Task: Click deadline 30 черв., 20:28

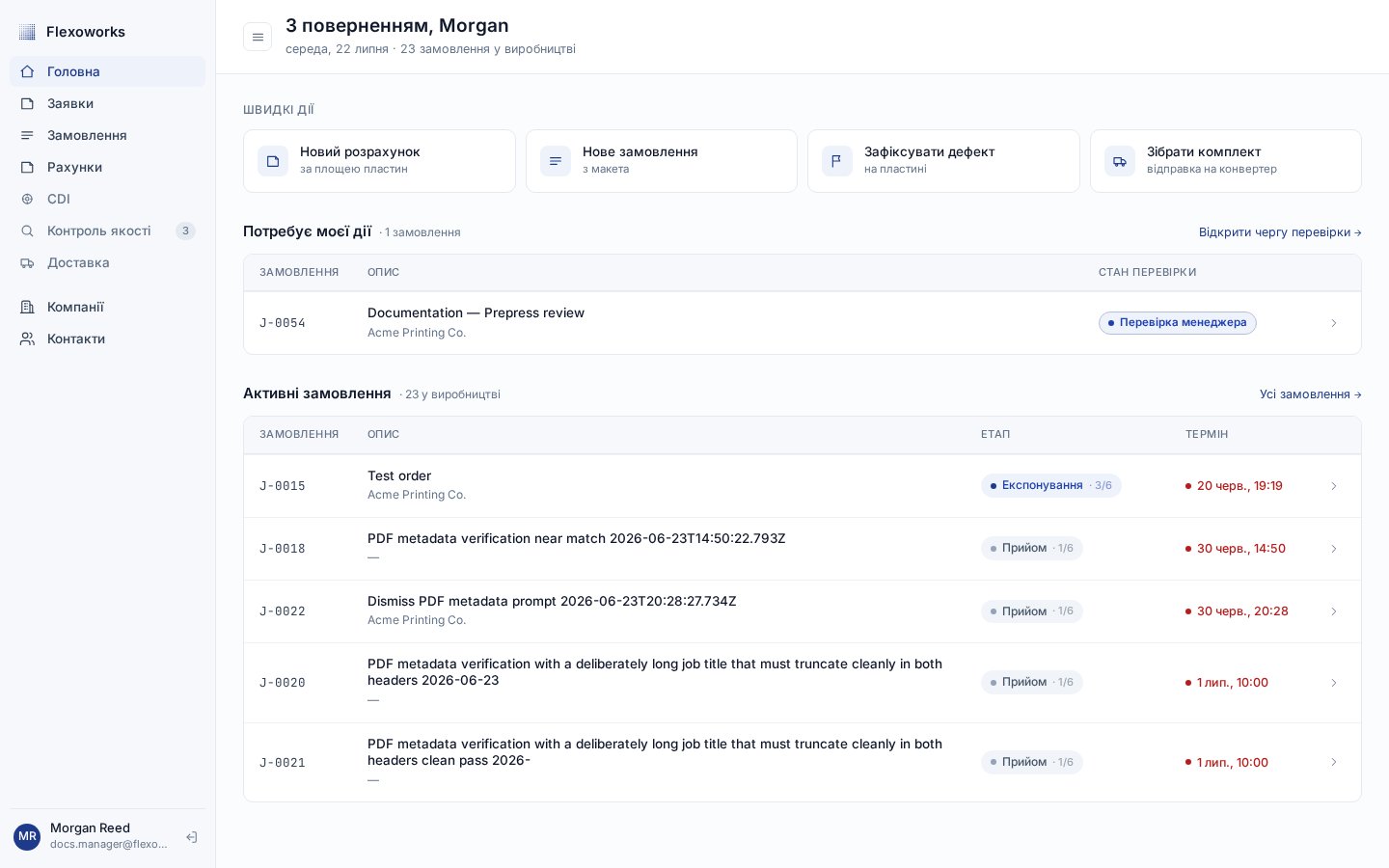Action: [x=1237, y=611]
